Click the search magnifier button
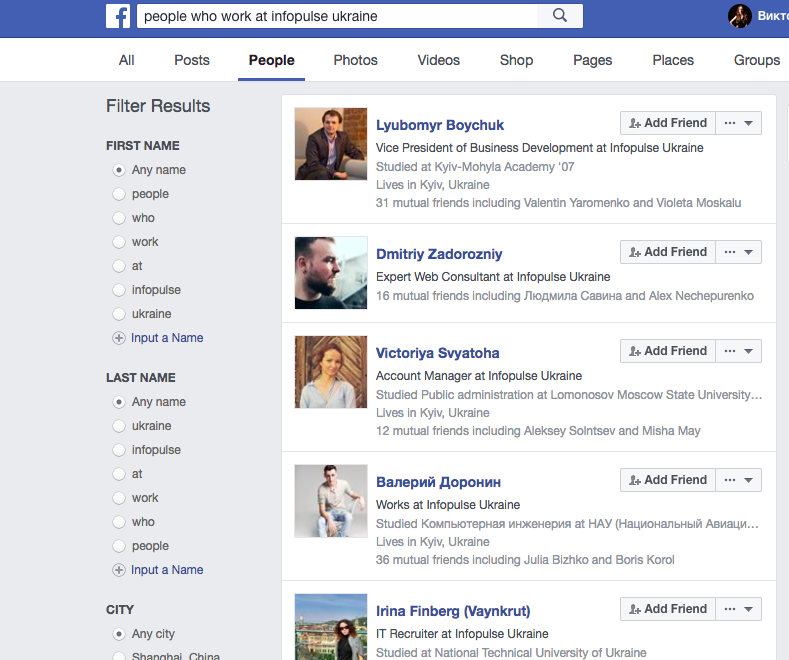789x660 pixels. 560,16
